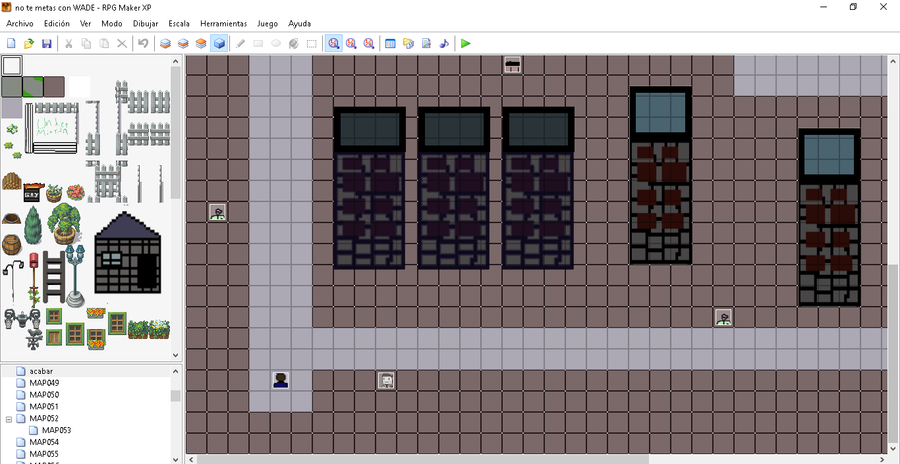Open the Ayuda menu
This screenshot has height=464, width=900.
[x=300, y=24]
